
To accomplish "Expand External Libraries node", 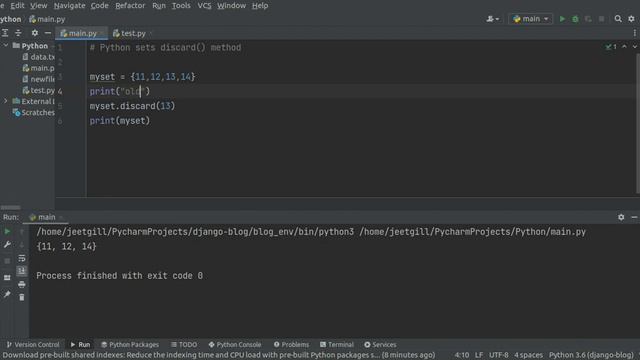I will click(6, 101).
